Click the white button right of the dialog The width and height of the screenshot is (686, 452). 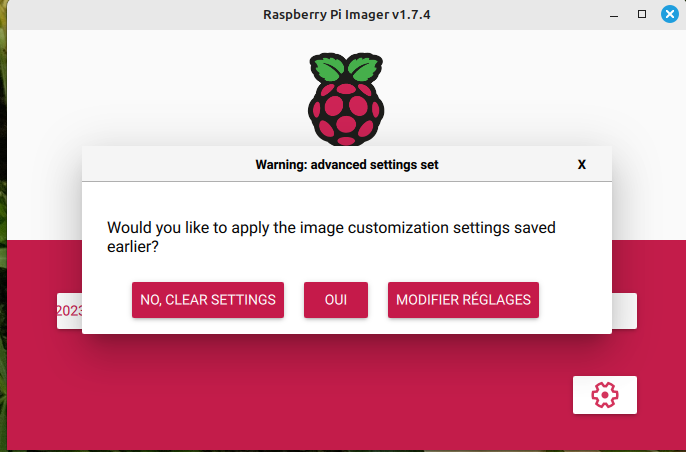coord(625,311)
